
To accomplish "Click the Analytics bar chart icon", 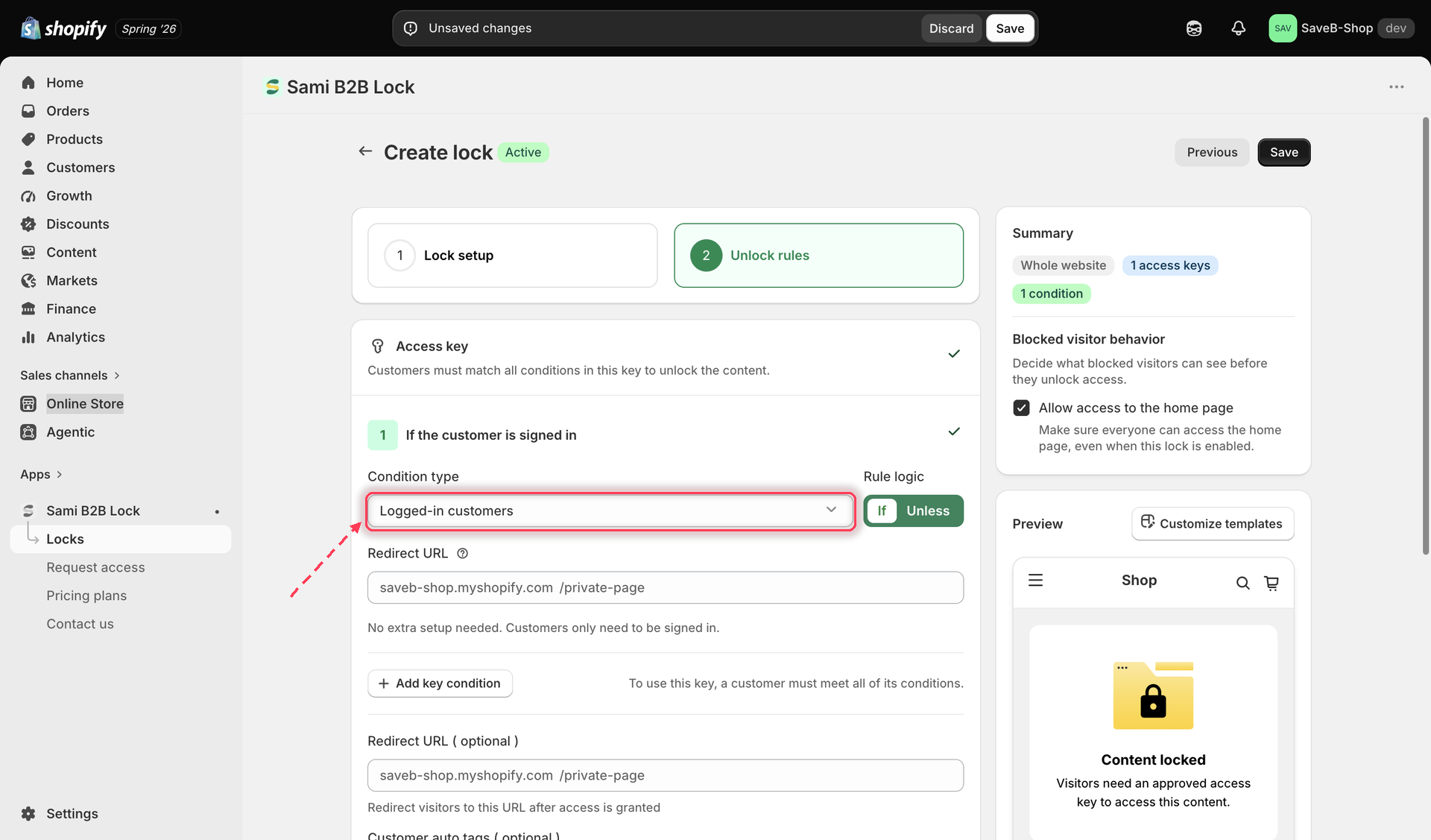I will pyautogui.click(x=28, y=337).
